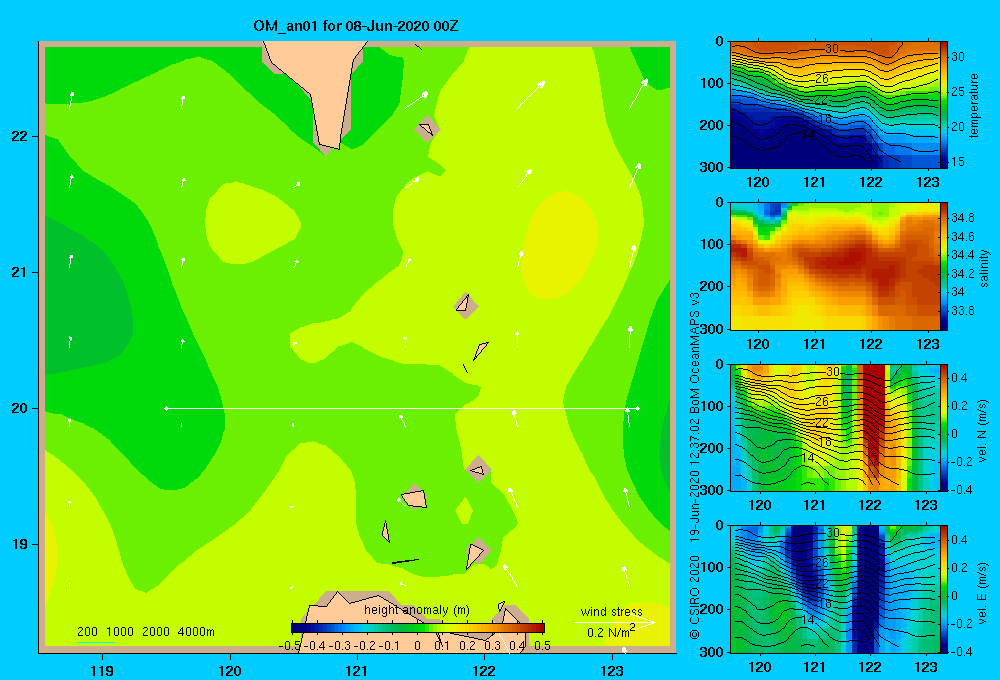Click the title 'OM_an01 for 08-Jun-2020 00Z'
Image resolution: width=1000 pixels, height=680 pixels.
355,26
